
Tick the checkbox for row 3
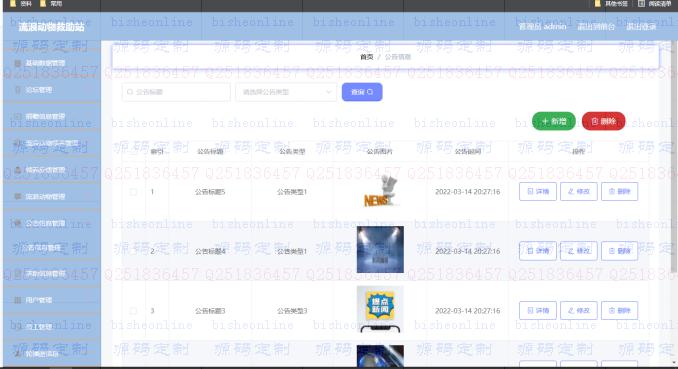[x=133, y=311]
